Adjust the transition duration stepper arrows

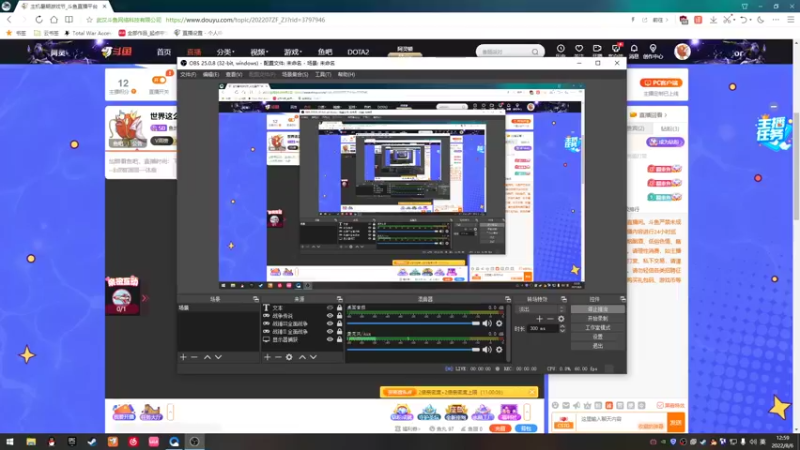[x=562, y=329]
